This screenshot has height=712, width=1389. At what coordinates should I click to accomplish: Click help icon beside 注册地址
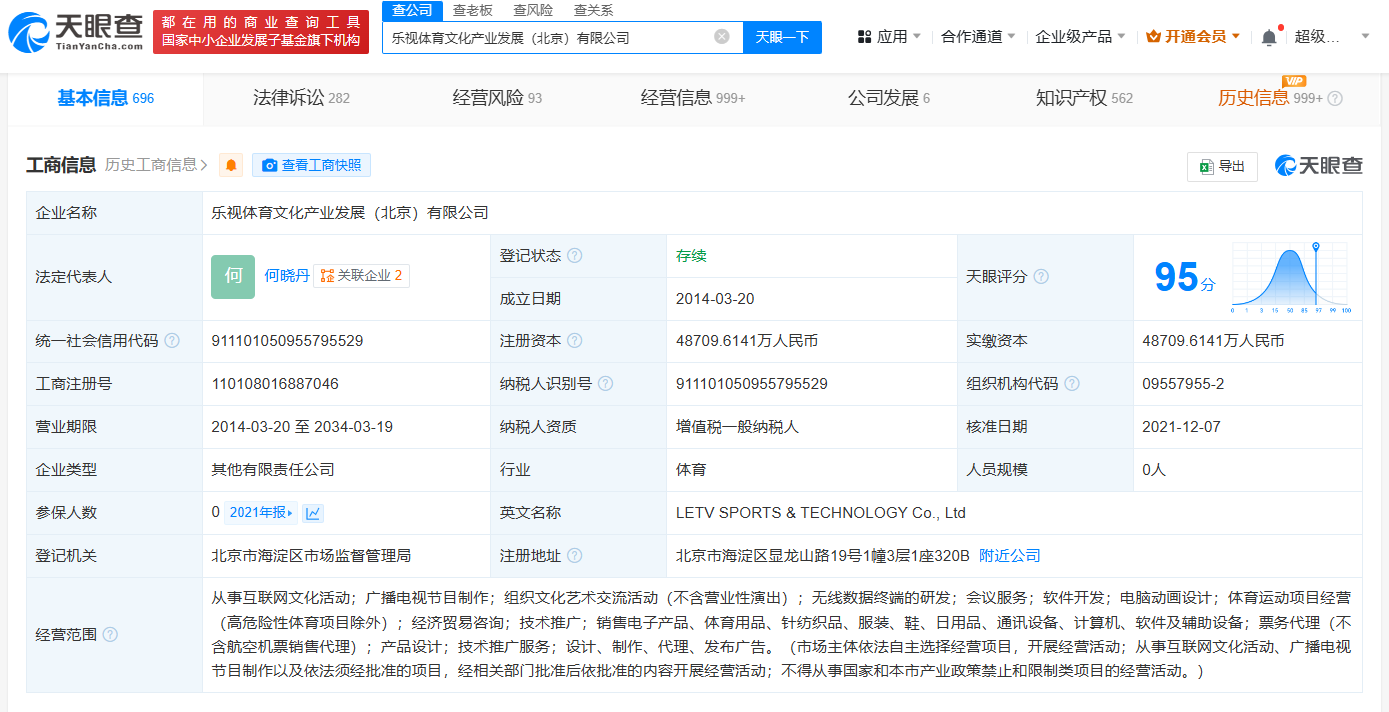575,556
